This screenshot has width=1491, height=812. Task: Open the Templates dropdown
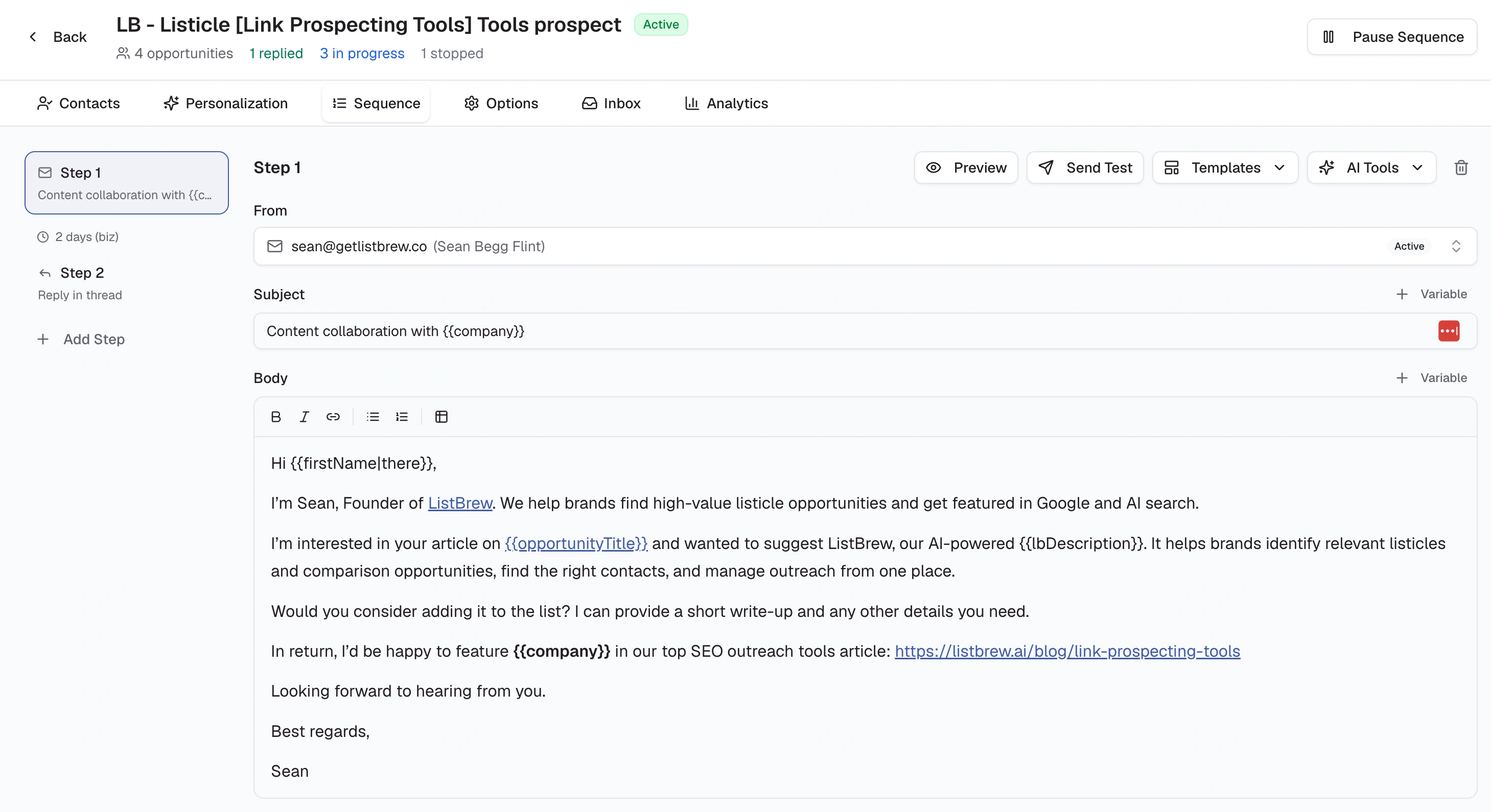coord(1225,168)
